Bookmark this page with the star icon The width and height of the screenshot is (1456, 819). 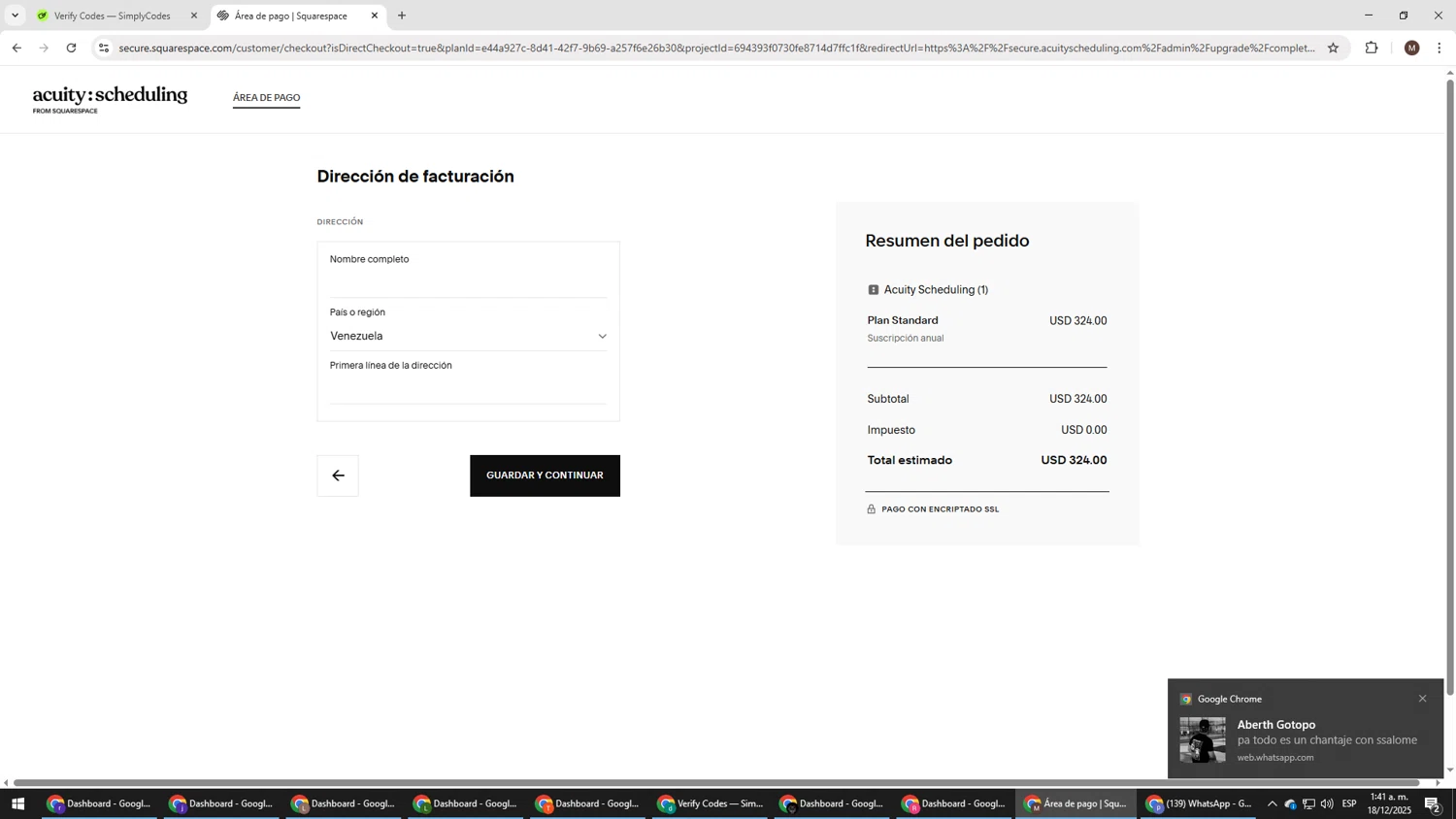pyautogui.click(x=1333, y=48)
